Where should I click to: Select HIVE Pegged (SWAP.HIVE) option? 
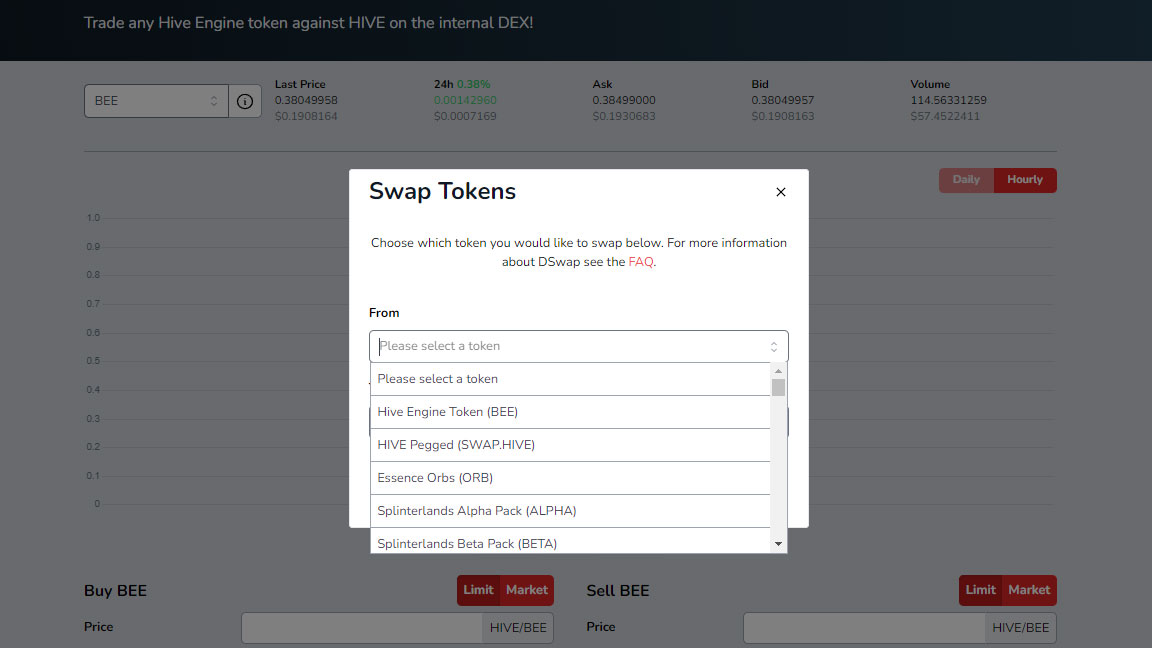570,445
